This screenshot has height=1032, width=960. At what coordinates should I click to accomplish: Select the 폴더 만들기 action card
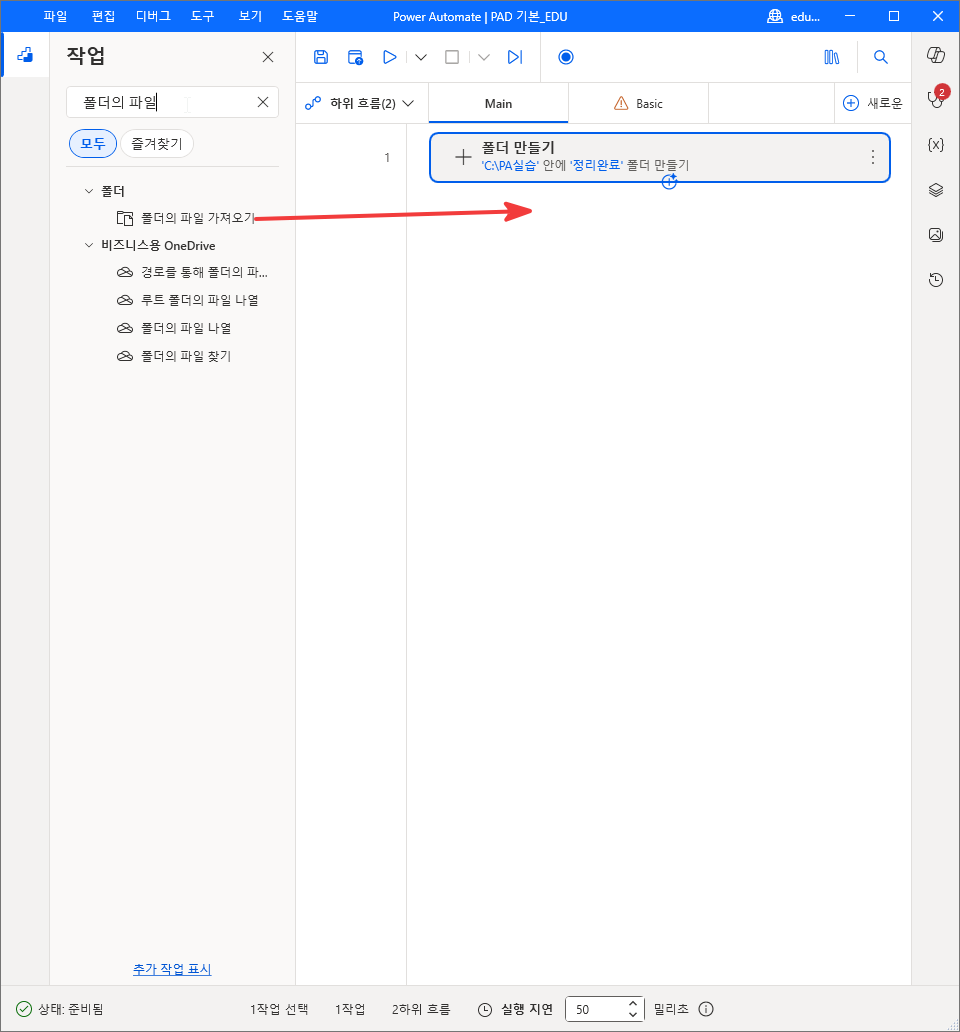tap(659, 157)
